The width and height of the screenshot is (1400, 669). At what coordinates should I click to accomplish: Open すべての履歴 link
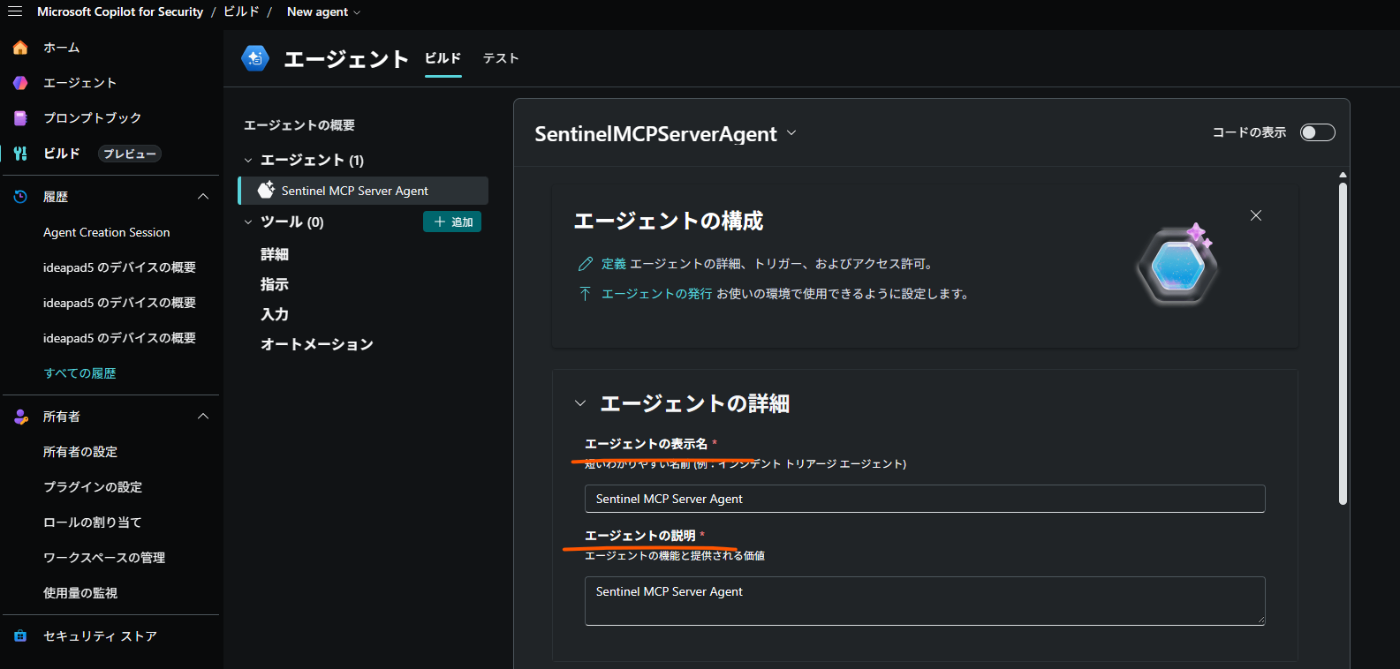[80, 373]
